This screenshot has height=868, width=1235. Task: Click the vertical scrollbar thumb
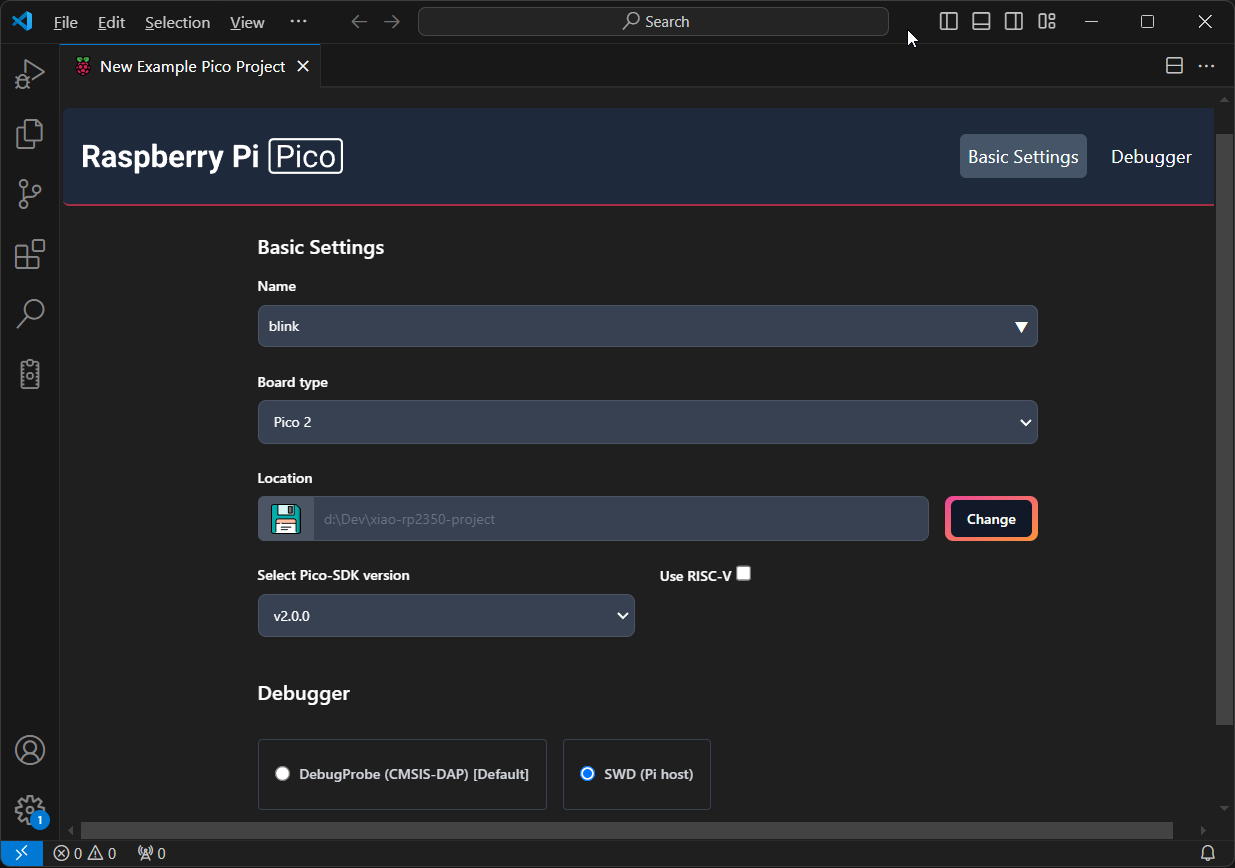1225,428
